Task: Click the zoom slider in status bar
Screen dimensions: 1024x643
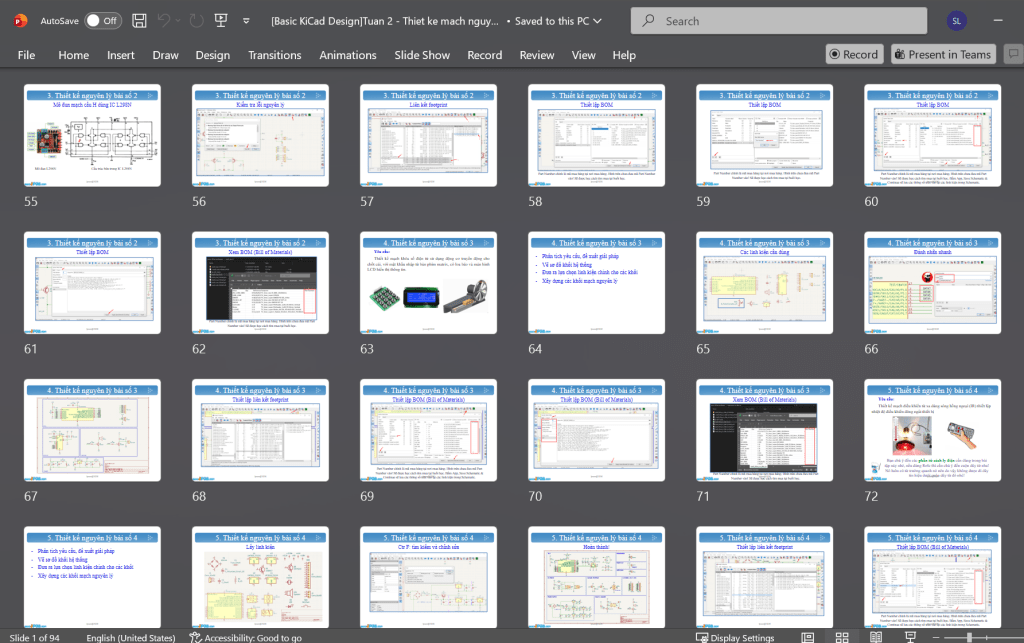Action: click(x=968, y=637)
